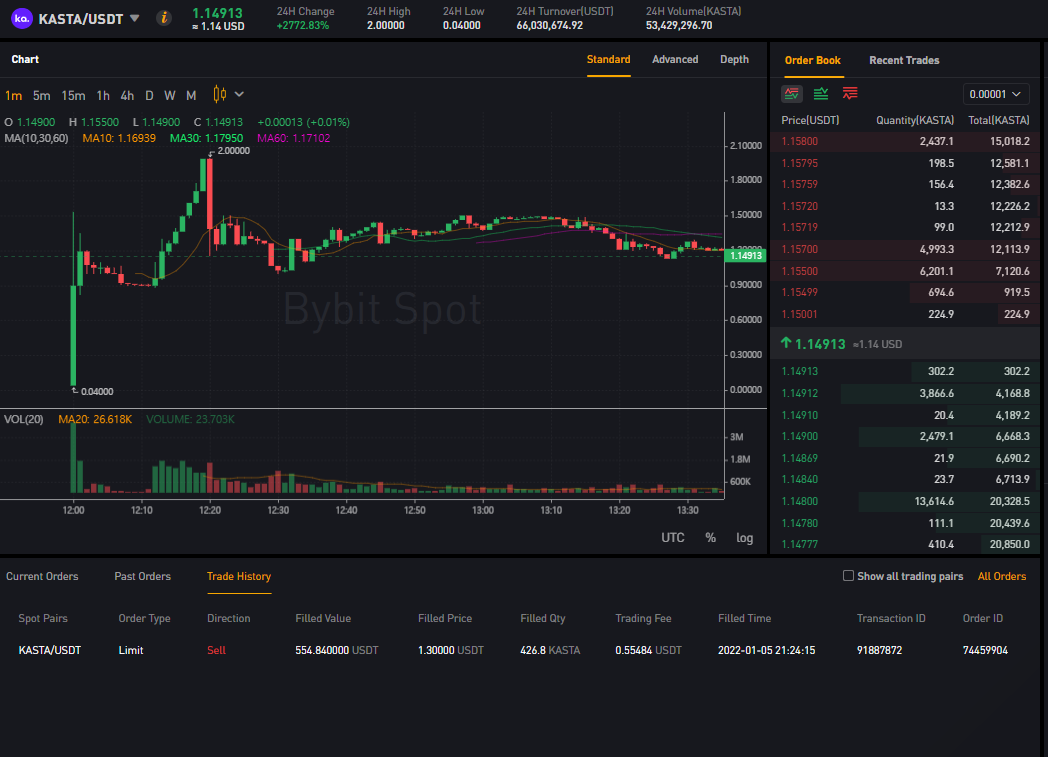Select the candlestick chart type icon

tap(219, 94)
